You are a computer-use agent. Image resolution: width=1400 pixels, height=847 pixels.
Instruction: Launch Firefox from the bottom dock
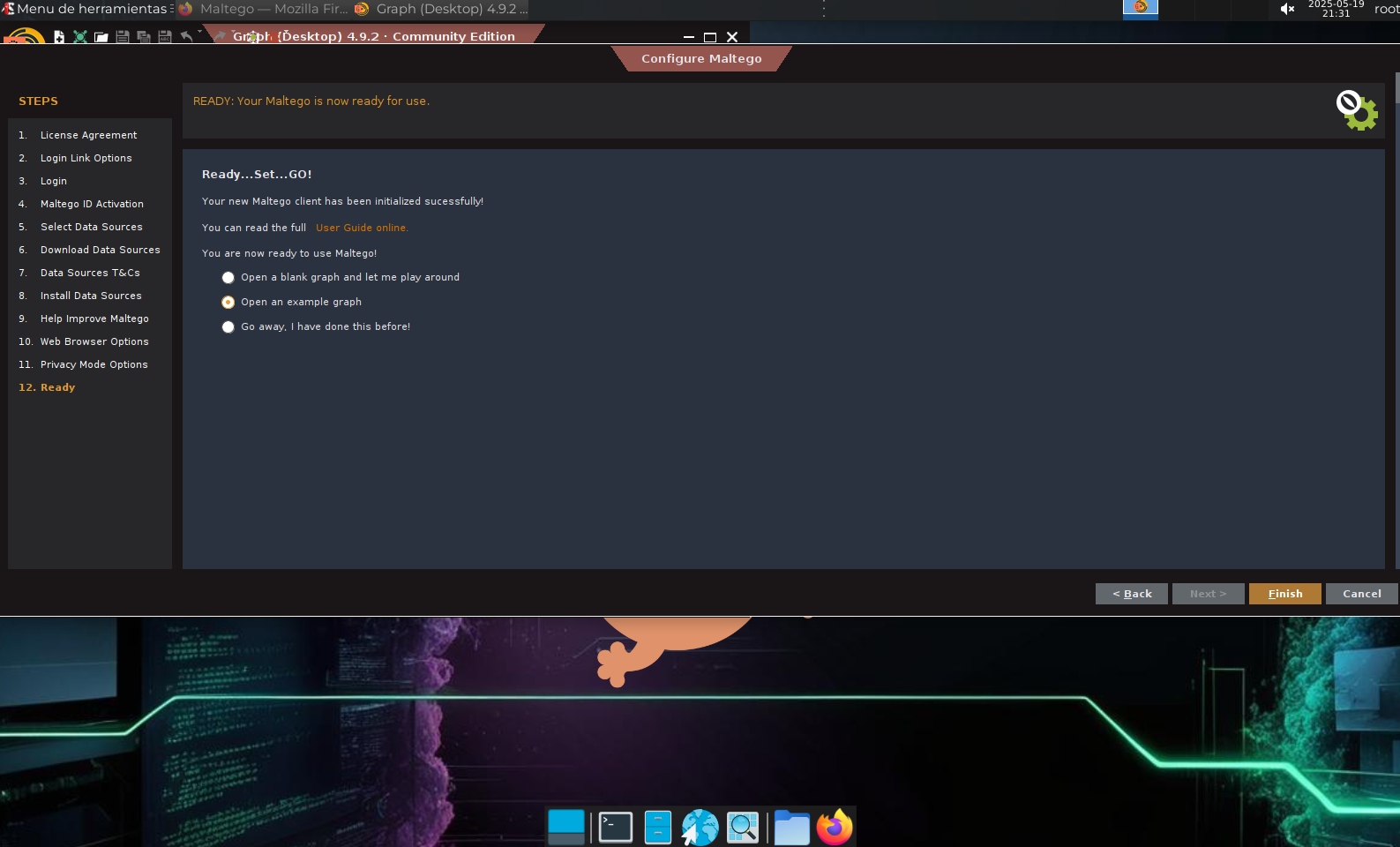coord(834,828)
